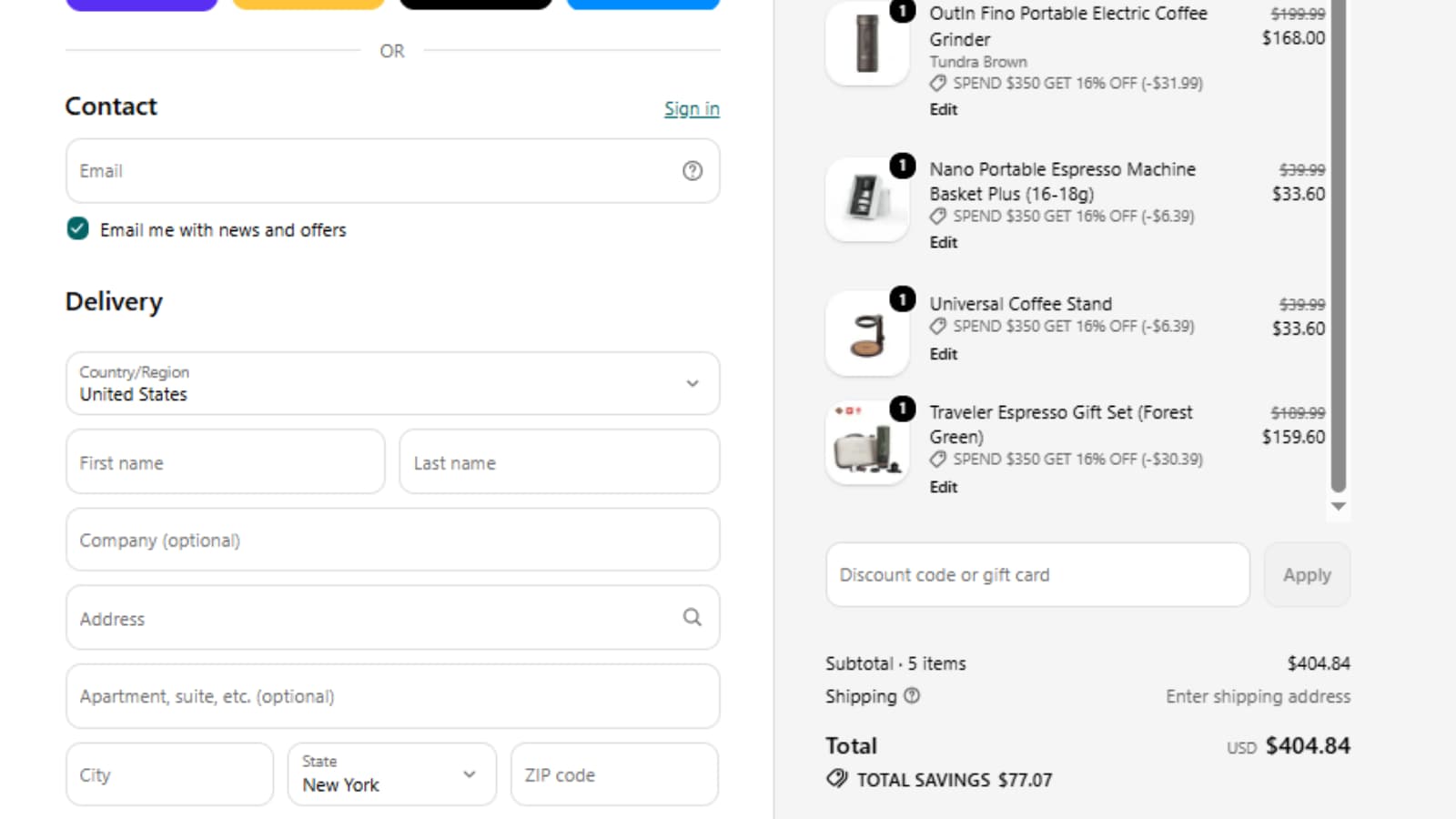Click the shipping info question mark icon
1456x819 pixels.
click(912, 696)
